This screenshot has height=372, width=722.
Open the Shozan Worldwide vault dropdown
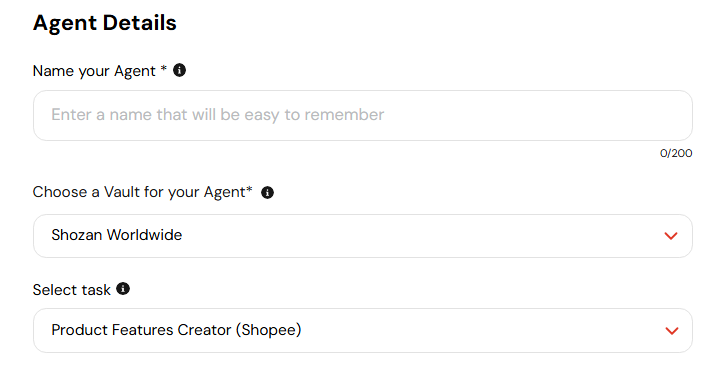[x=363, y=236]
